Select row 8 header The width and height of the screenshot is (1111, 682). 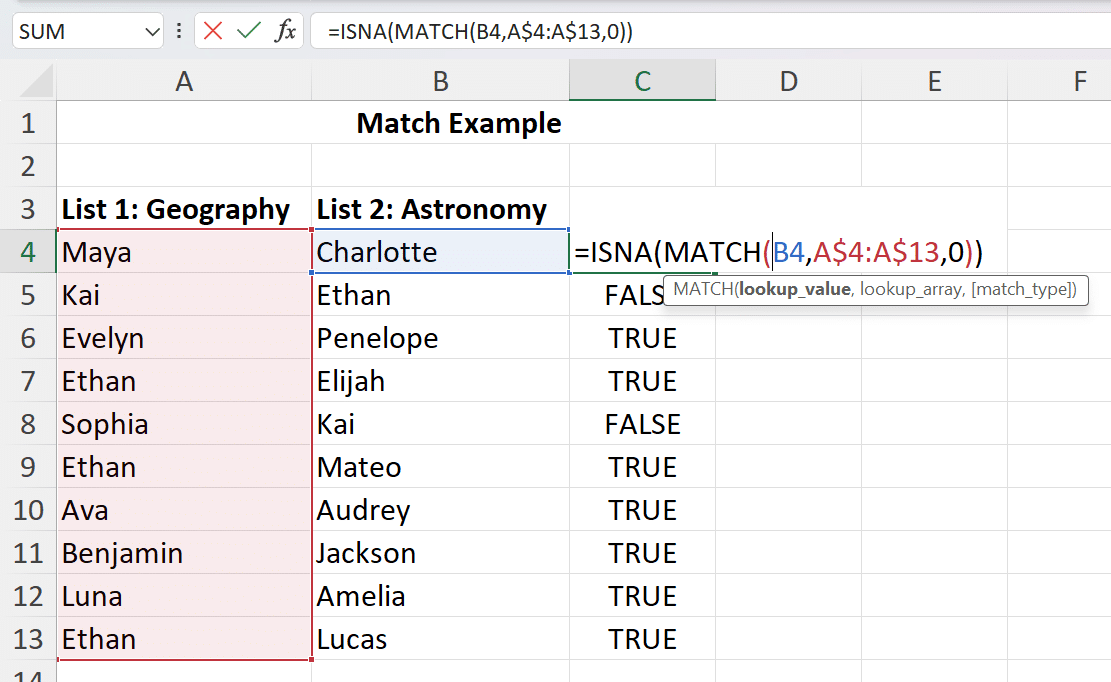pos(28,424)
